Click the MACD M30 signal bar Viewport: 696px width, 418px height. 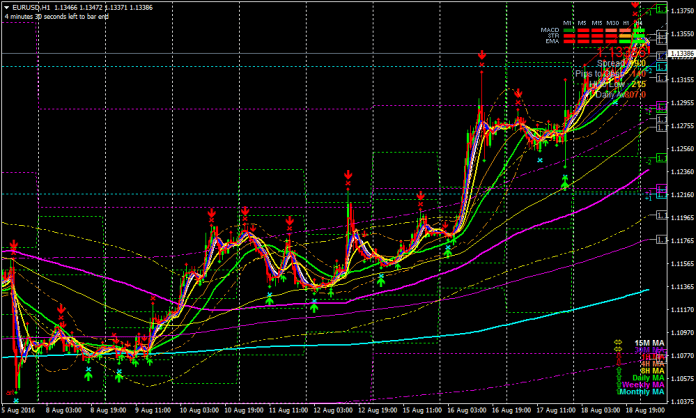tap(611, 30)
